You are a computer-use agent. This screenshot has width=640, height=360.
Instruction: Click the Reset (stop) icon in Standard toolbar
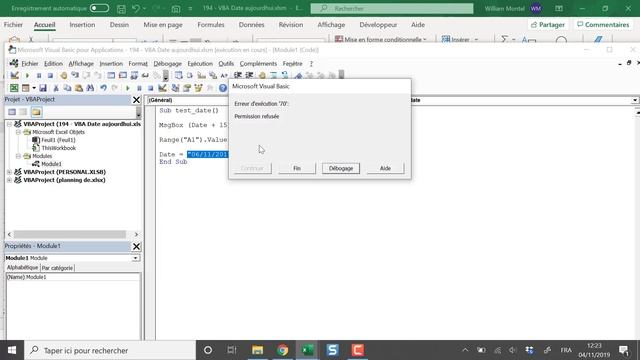(x=151, y=88)
